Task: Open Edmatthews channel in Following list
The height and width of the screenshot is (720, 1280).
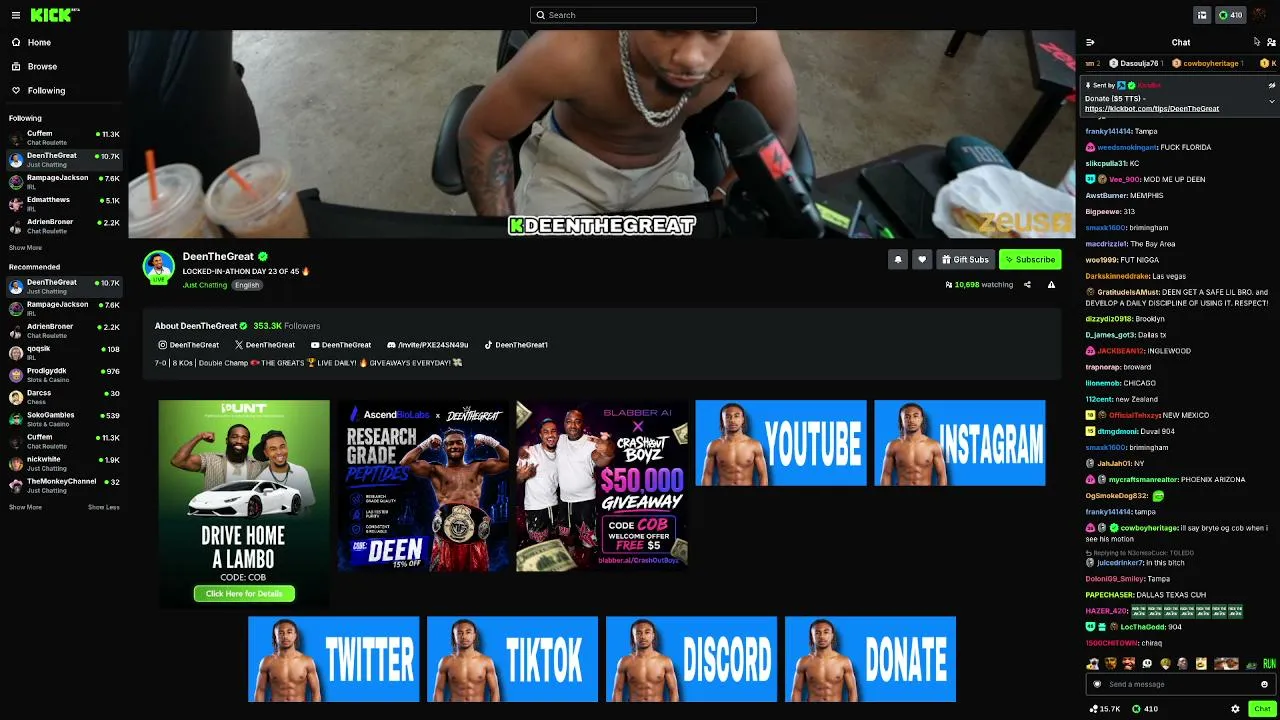Action: coord(64,204)
